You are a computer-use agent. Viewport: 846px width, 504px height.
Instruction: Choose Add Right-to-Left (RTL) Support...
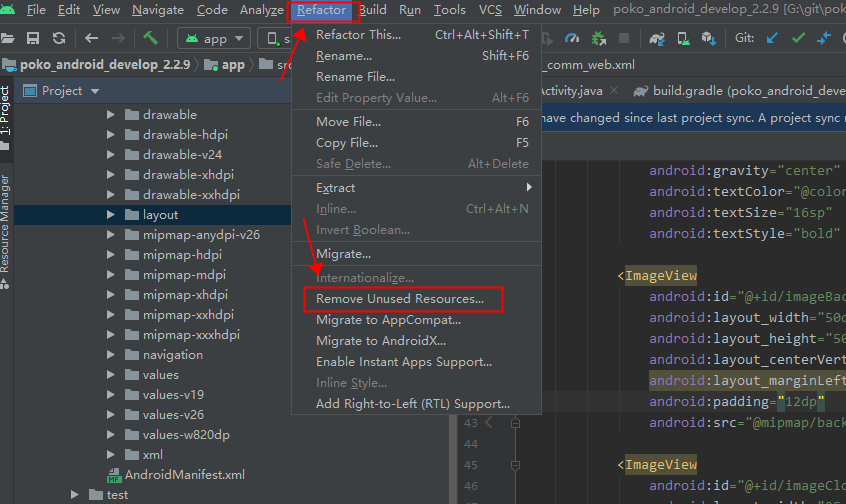click(x=417, y=404)
